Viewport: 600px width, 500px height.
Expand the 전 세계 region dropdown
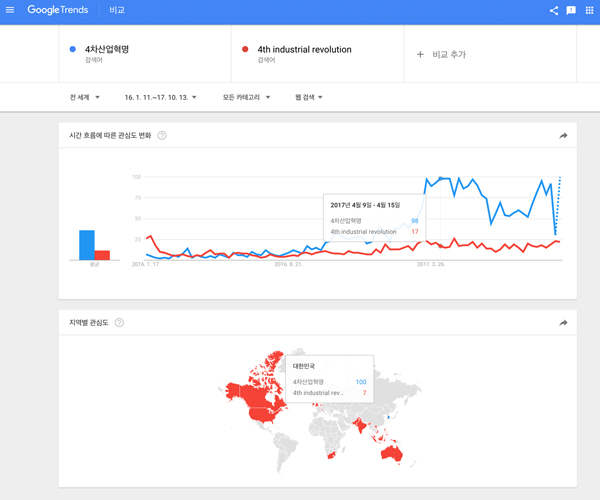tap(85, 97)
